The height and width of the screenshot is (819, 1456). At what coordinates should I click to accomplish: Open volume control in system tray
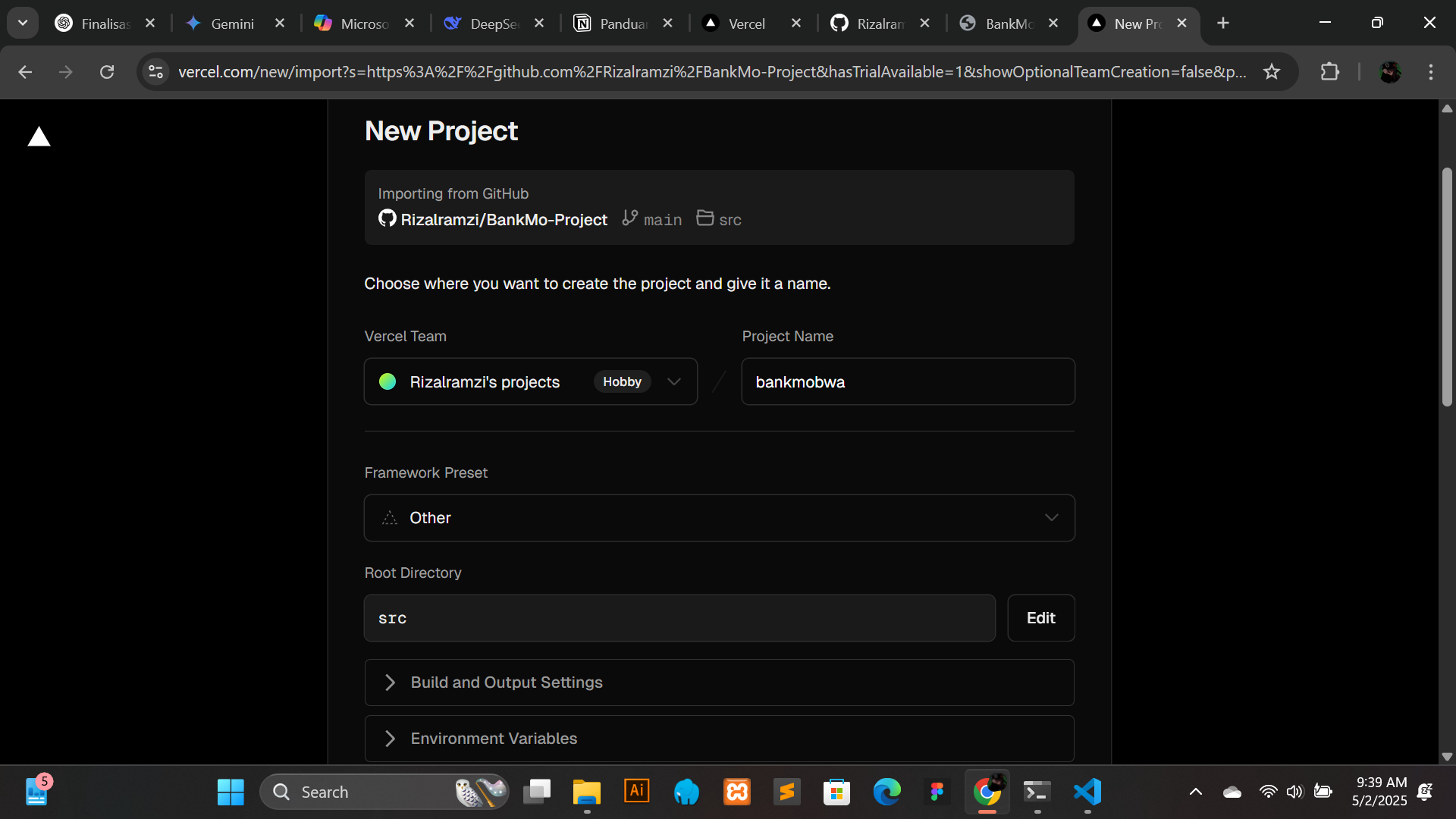pos(1294,792)
